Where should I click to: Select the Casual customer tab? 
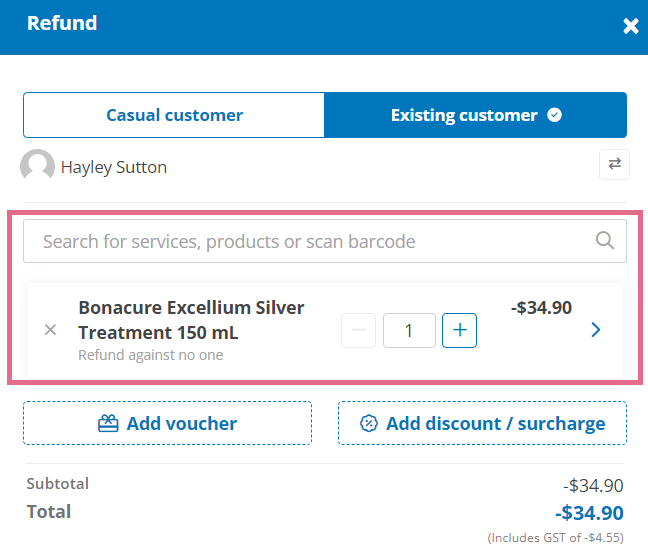tap(174, 115)
